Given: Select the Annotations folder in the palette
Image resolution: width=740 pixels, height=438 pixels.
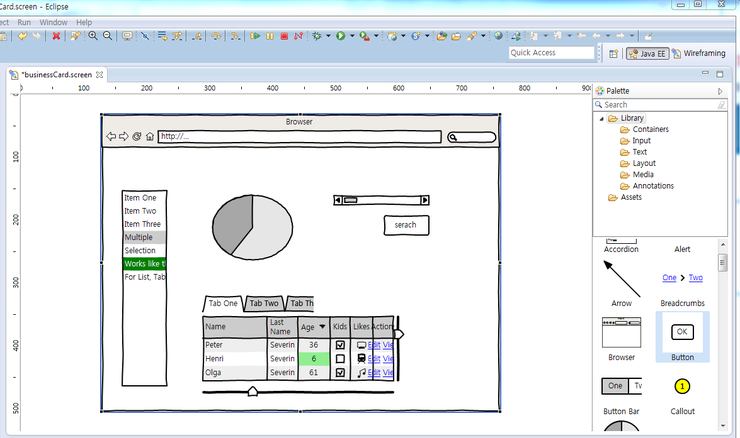Looking at the screenshot, I should coord(647,186).
